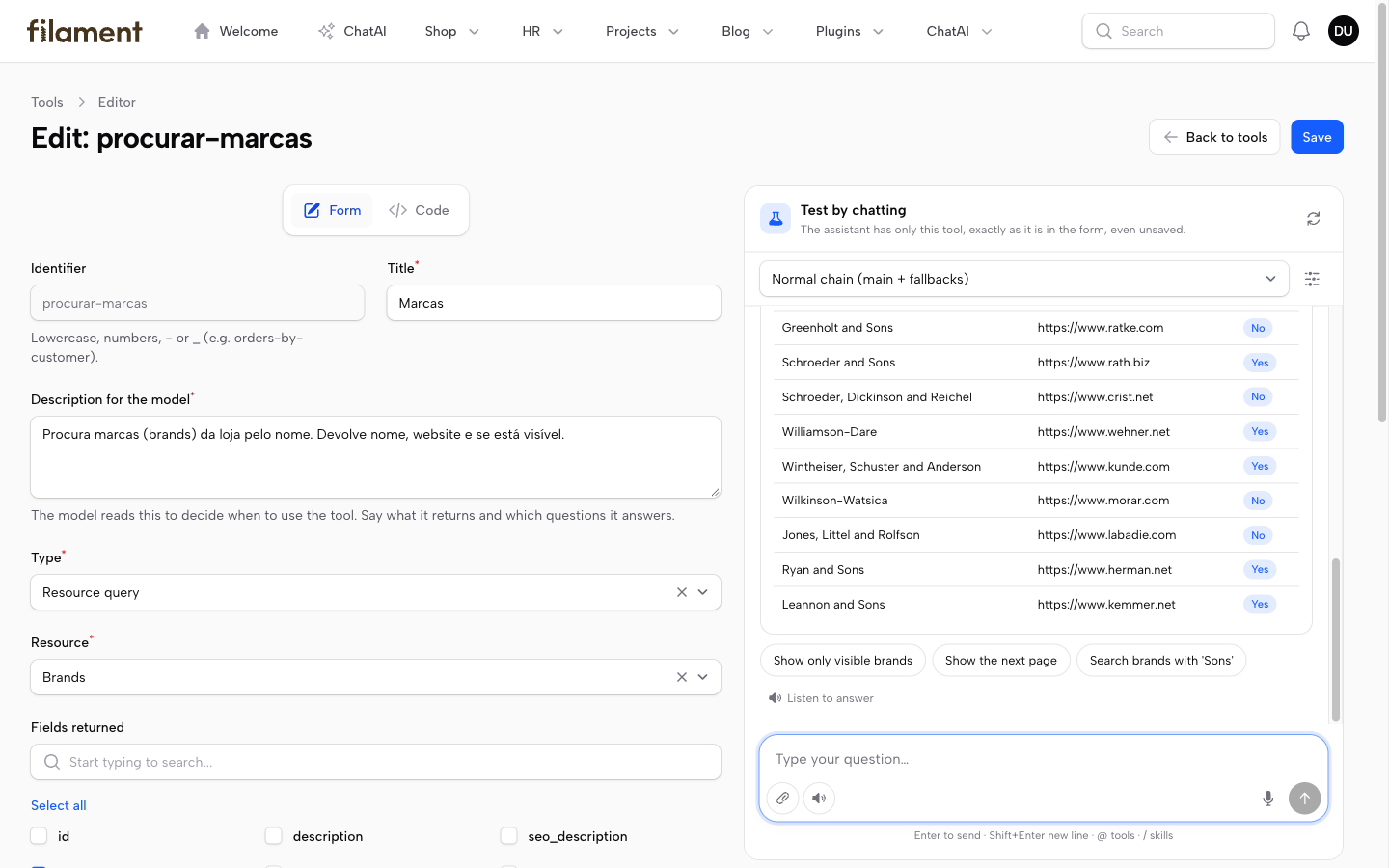Focus the Type your question chat box
The width and height of the screenshot is (1389, 868).
coord(1044,759)
